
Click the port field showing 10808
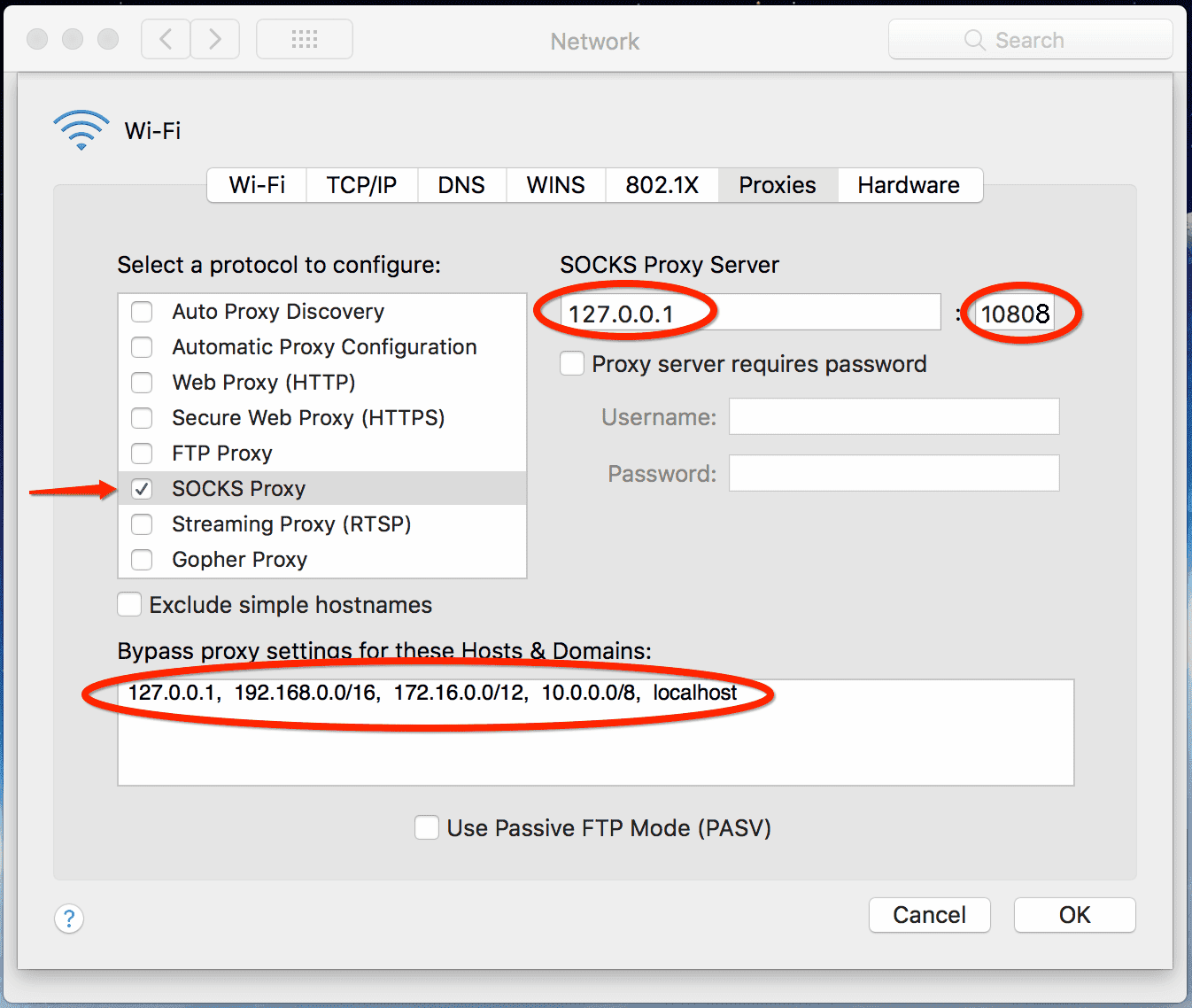1015,314
